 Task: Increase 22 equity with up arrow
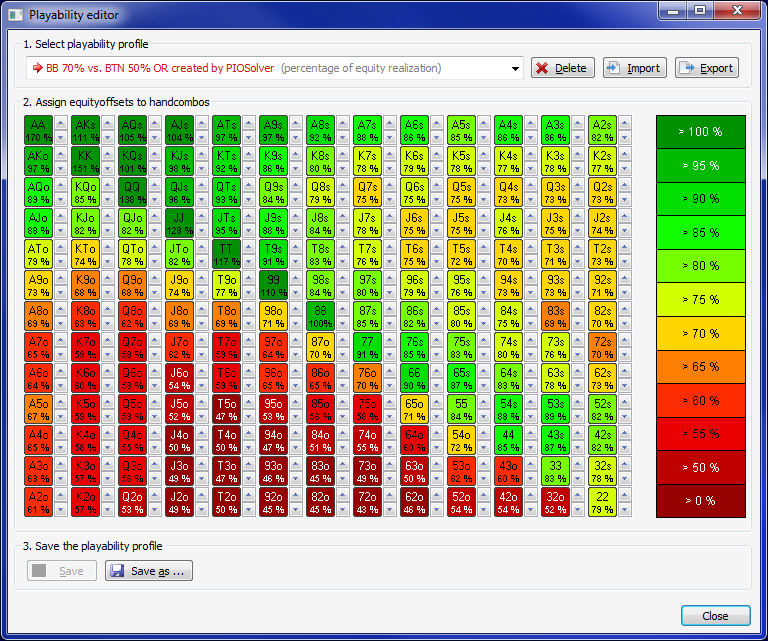pyautogui.click(x=625, y=495)
